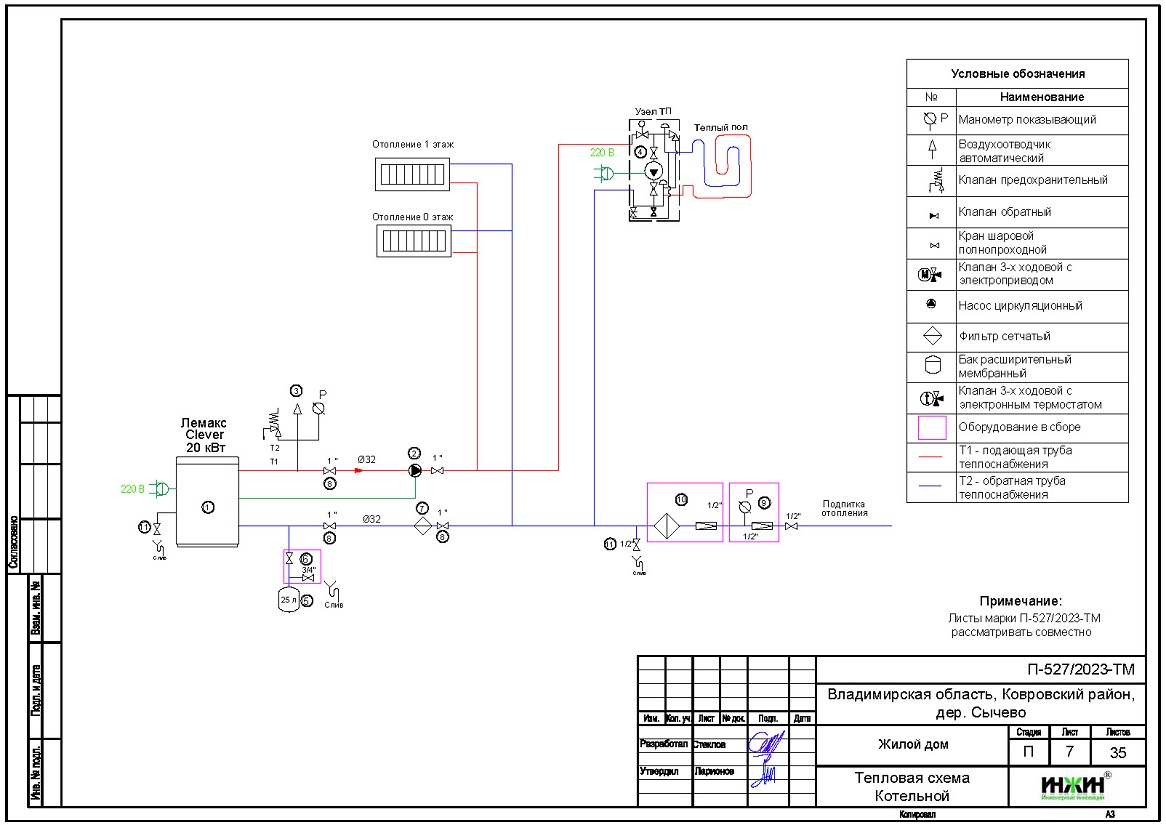The image size is (1166, 825).
Task: Click the Лемакс Clever boiler body
Action: point(208,501)
